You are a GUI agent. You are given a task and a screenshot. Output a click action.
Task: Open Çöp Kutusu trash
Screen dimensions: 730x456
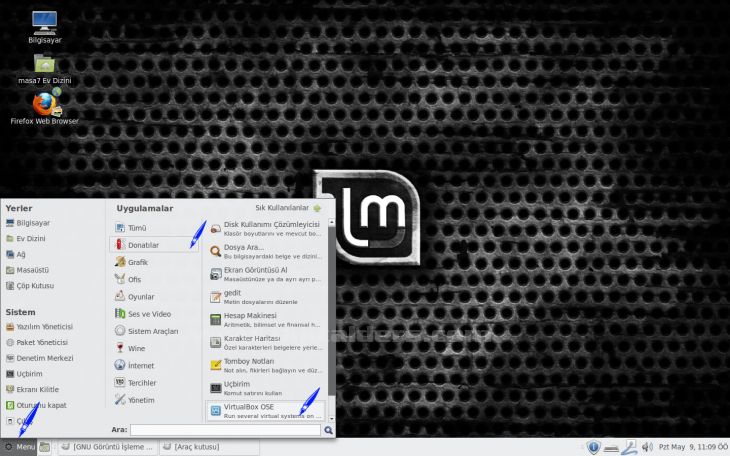click(x=30, y=286)
